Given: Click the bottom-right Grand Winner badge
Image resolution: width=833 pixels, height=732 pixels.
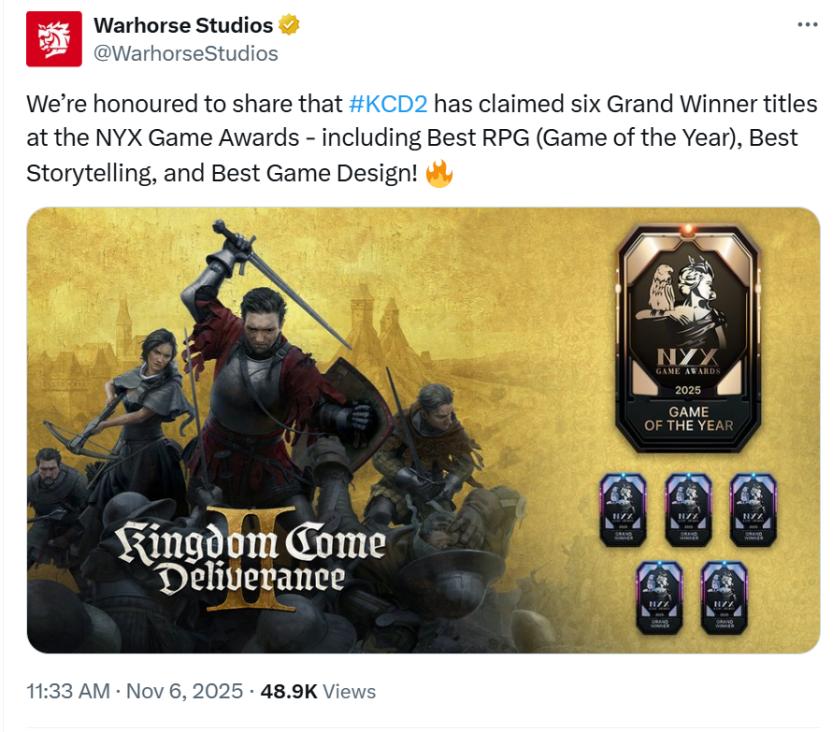Looking at the screenshot, I should tap(724, 598).
